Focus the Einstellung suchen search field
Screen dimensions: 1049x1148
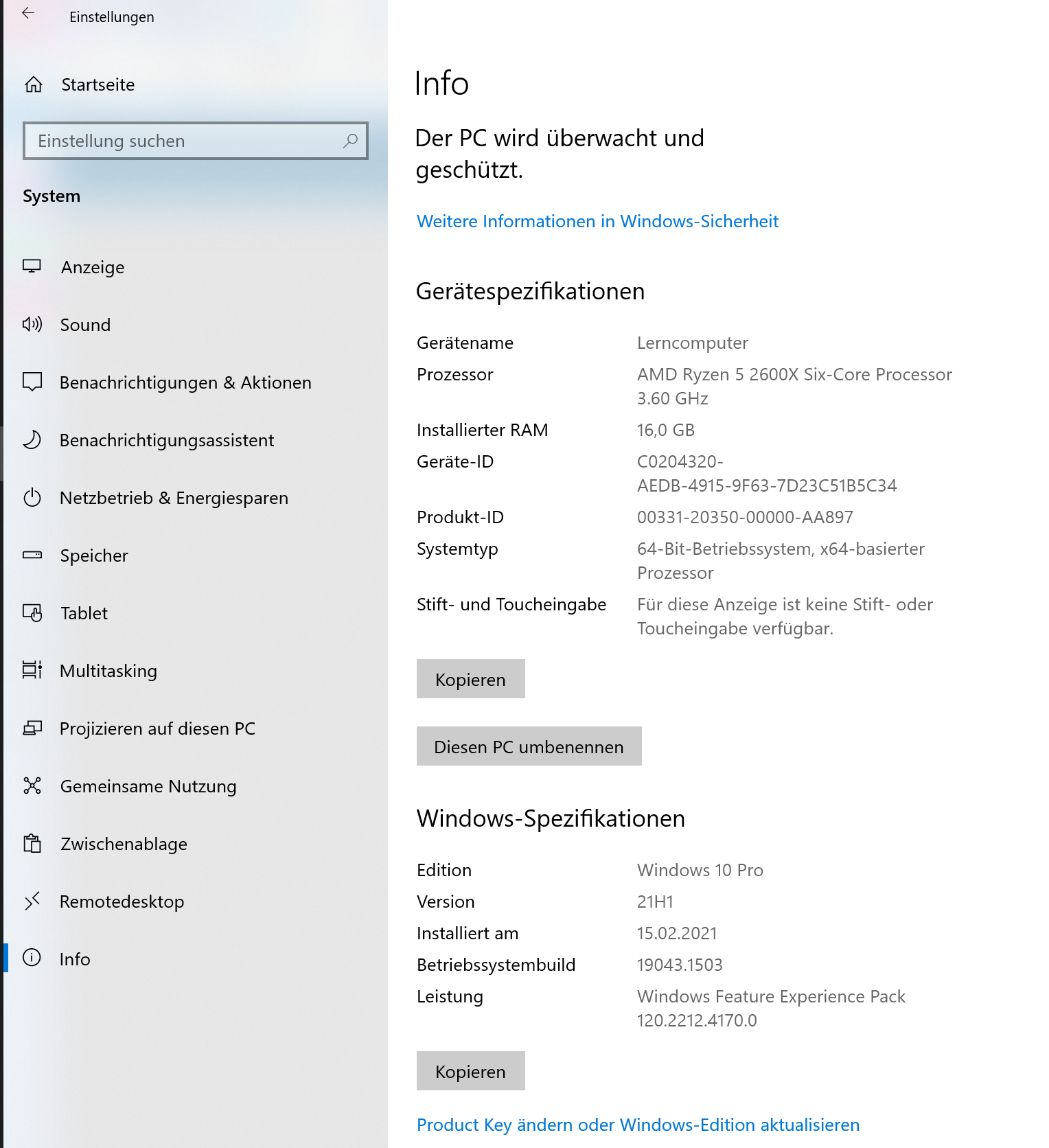click(x=195, y=141)
